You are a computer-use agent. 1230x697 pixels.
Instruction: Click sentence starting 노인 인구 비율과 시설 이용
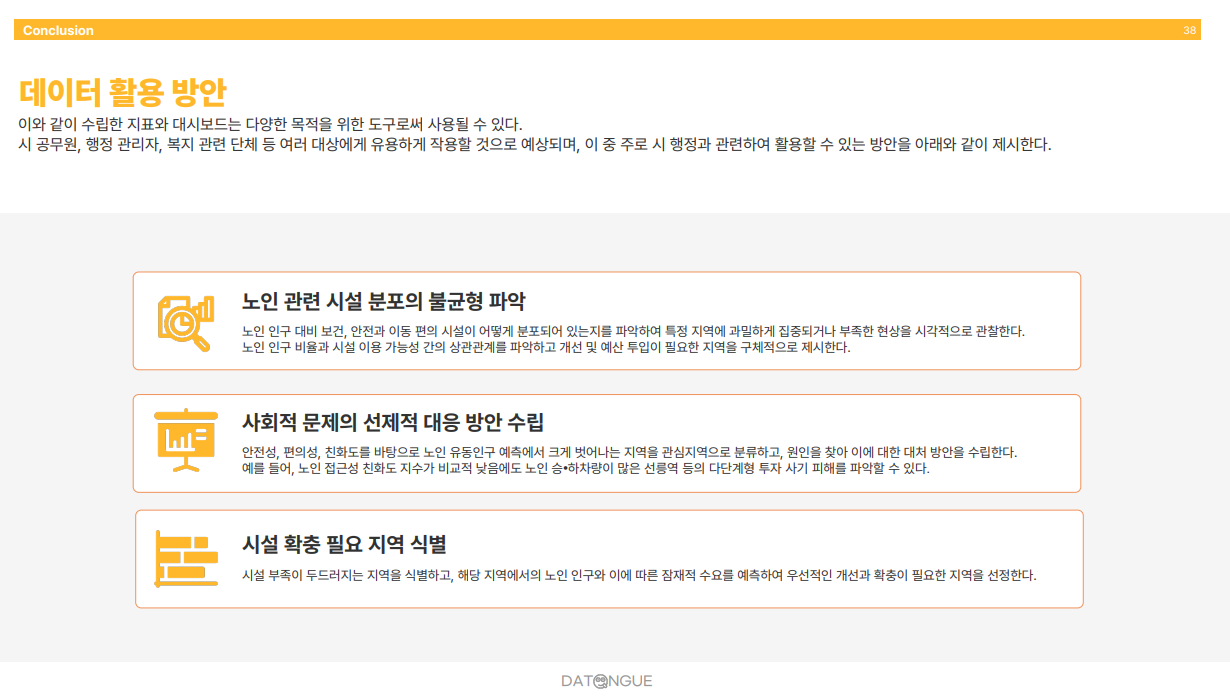[546, 348]
